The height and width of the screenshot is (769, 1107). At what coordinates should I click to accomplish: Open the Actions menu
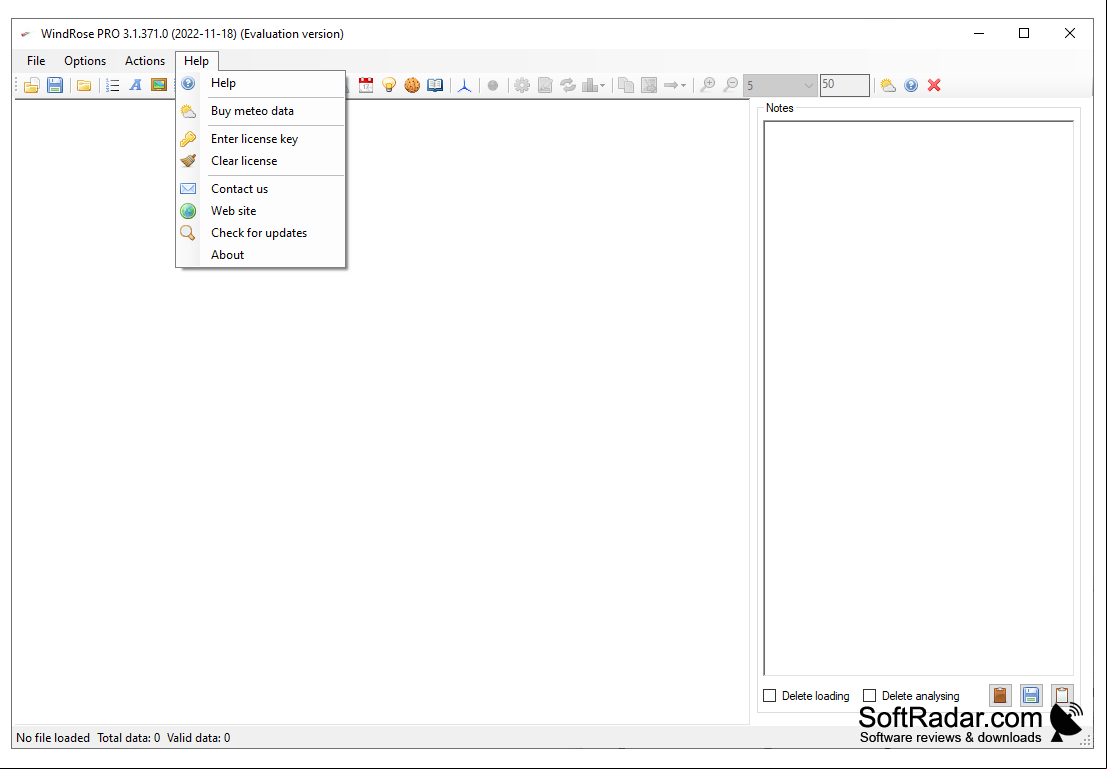pos(145,61)
